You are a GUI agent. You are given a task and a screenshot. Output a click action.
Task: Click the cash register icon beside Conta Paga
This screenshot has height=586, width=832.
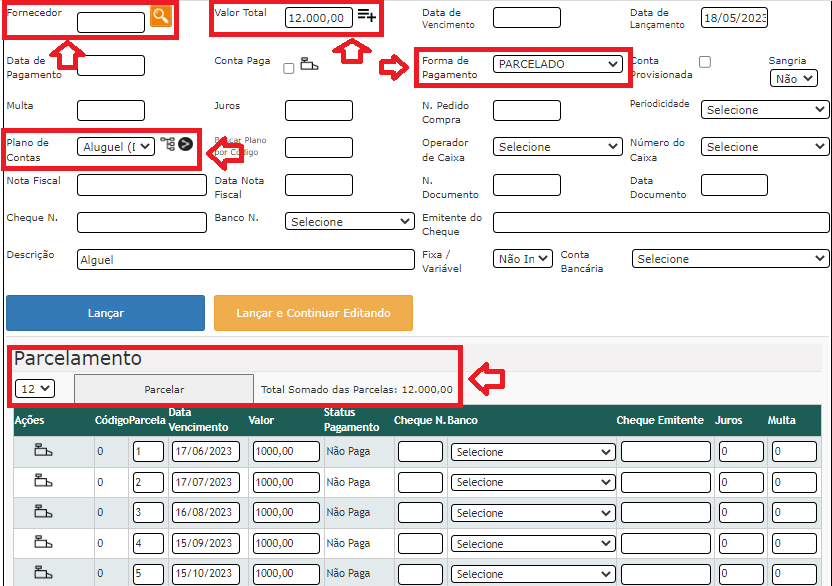tap(309, 64)
